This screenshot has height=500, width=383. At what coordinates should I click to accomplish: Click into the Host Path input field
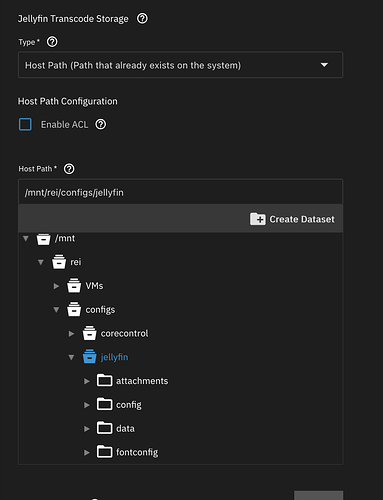point(180,192)
